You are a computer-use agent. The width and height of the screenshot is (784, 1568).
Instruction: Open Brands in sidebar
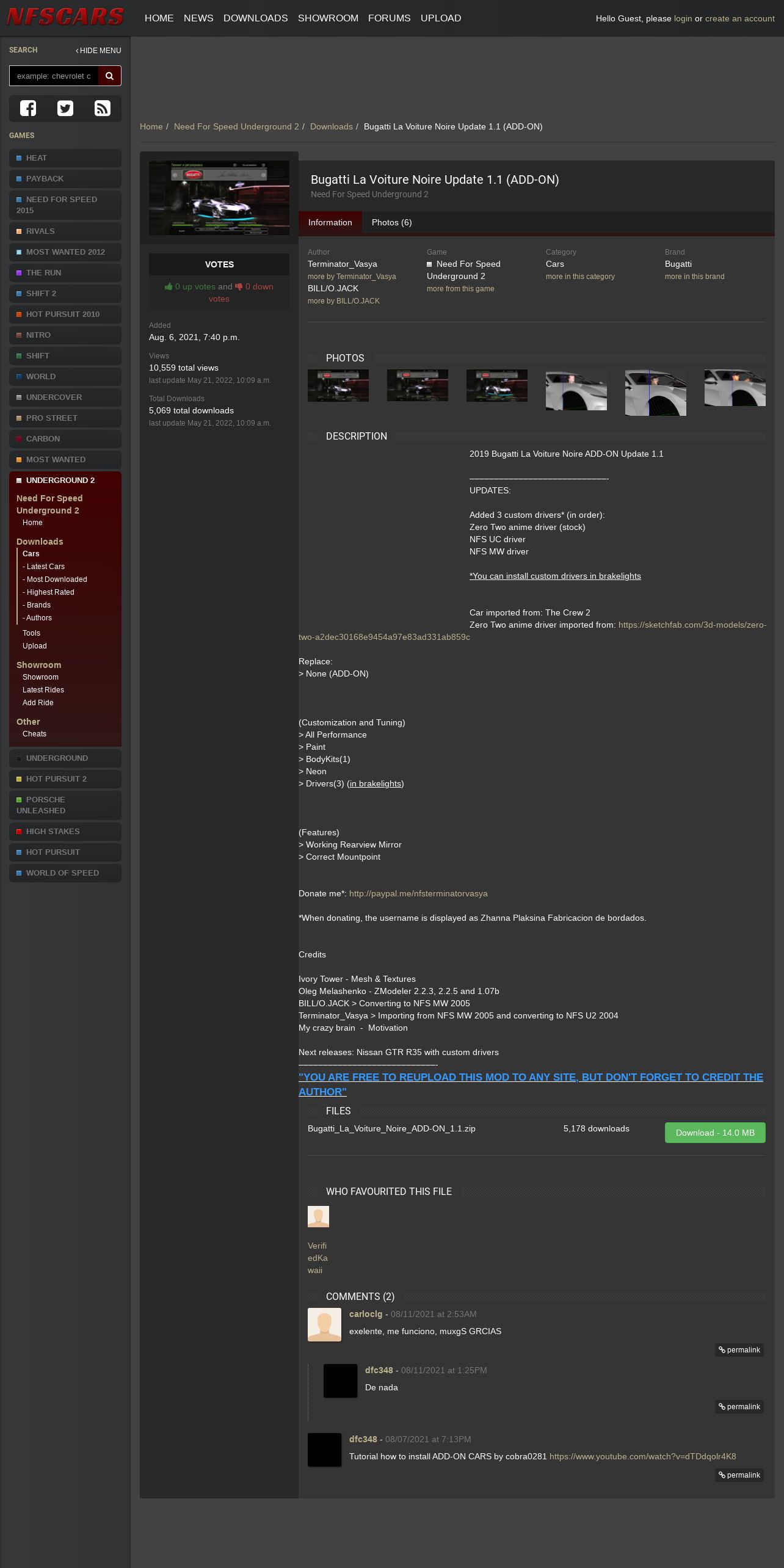[37, 605]
